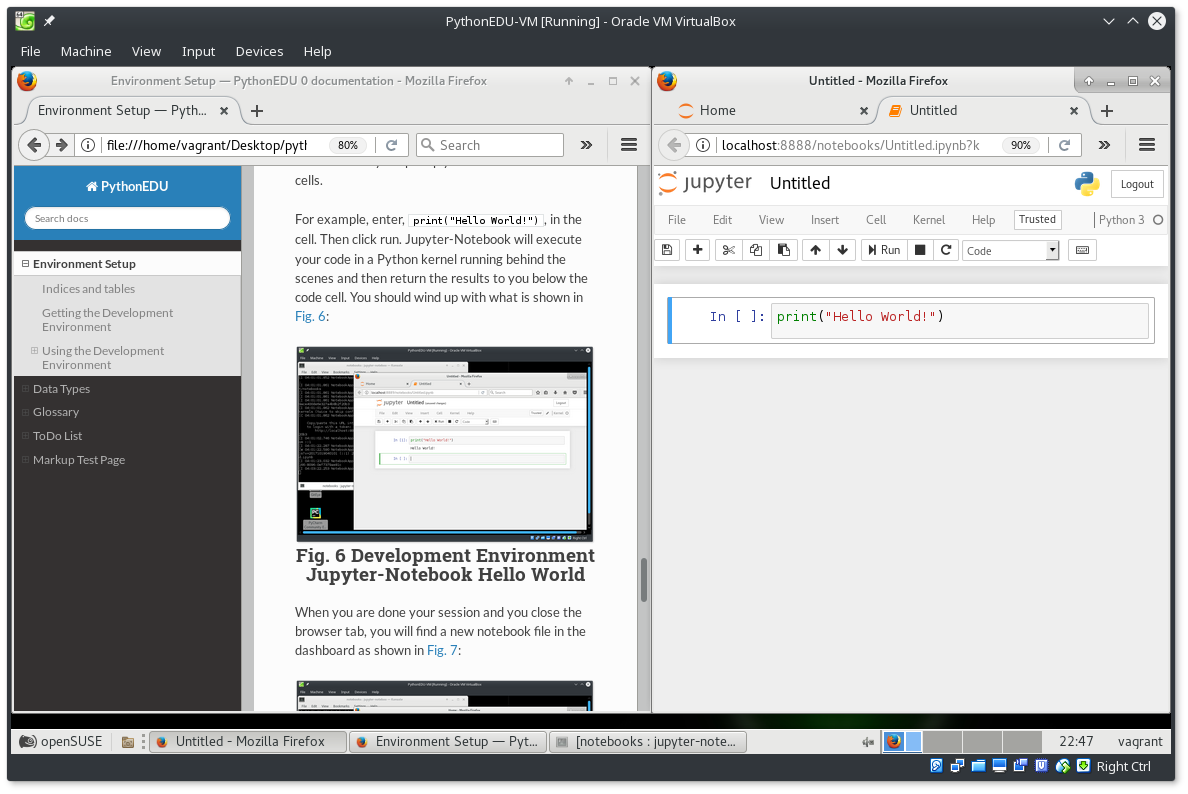Click the documentation page vertical scrollbar
1188x794 pixels.
point(644,580)
